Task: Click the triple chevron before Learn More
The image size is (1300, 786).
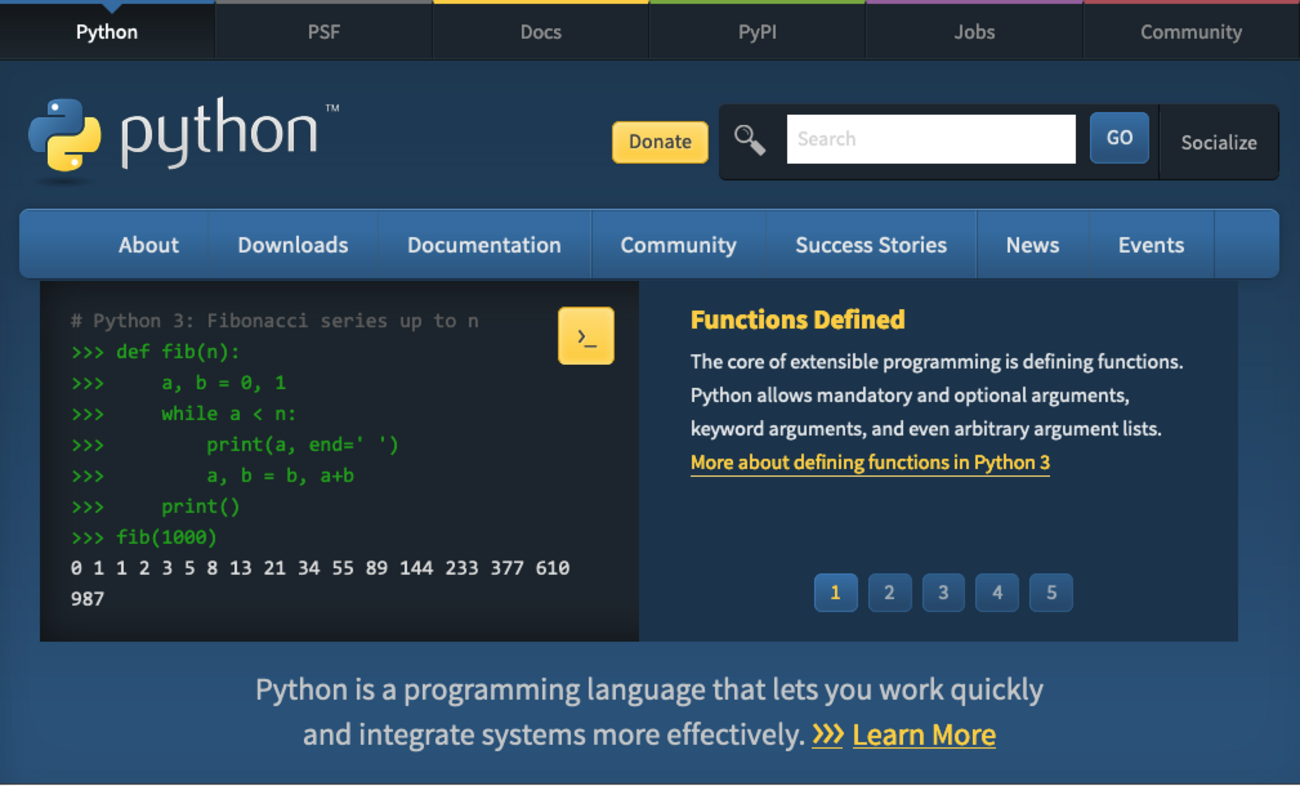Action: coord(827,735)
